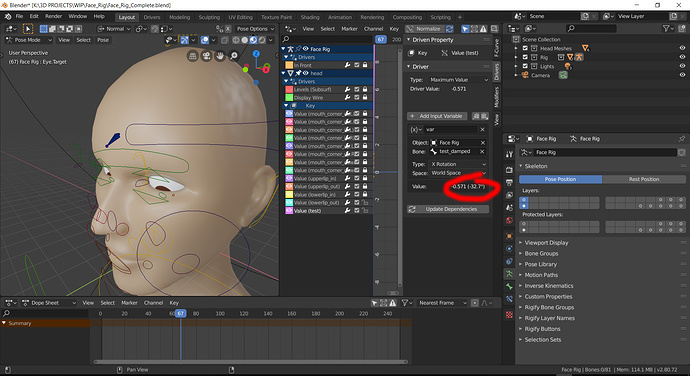Expand the Viewport Display panel
690x376 pixels.
[x=546, y=243]
